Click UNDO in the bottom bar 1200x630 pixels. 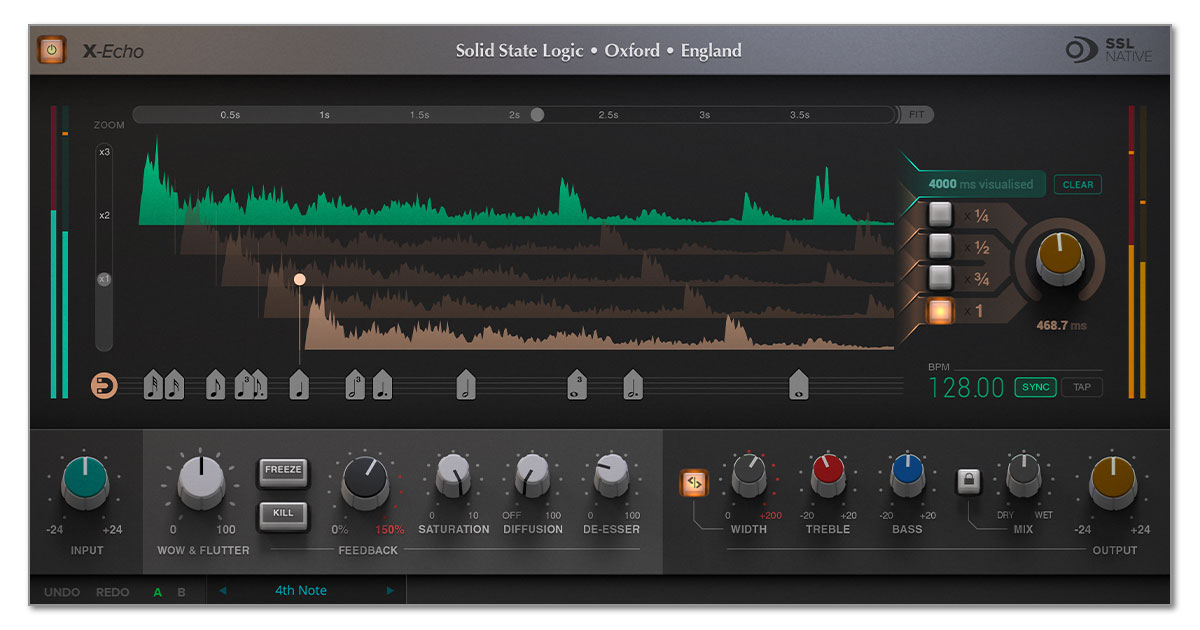[62, 592]
